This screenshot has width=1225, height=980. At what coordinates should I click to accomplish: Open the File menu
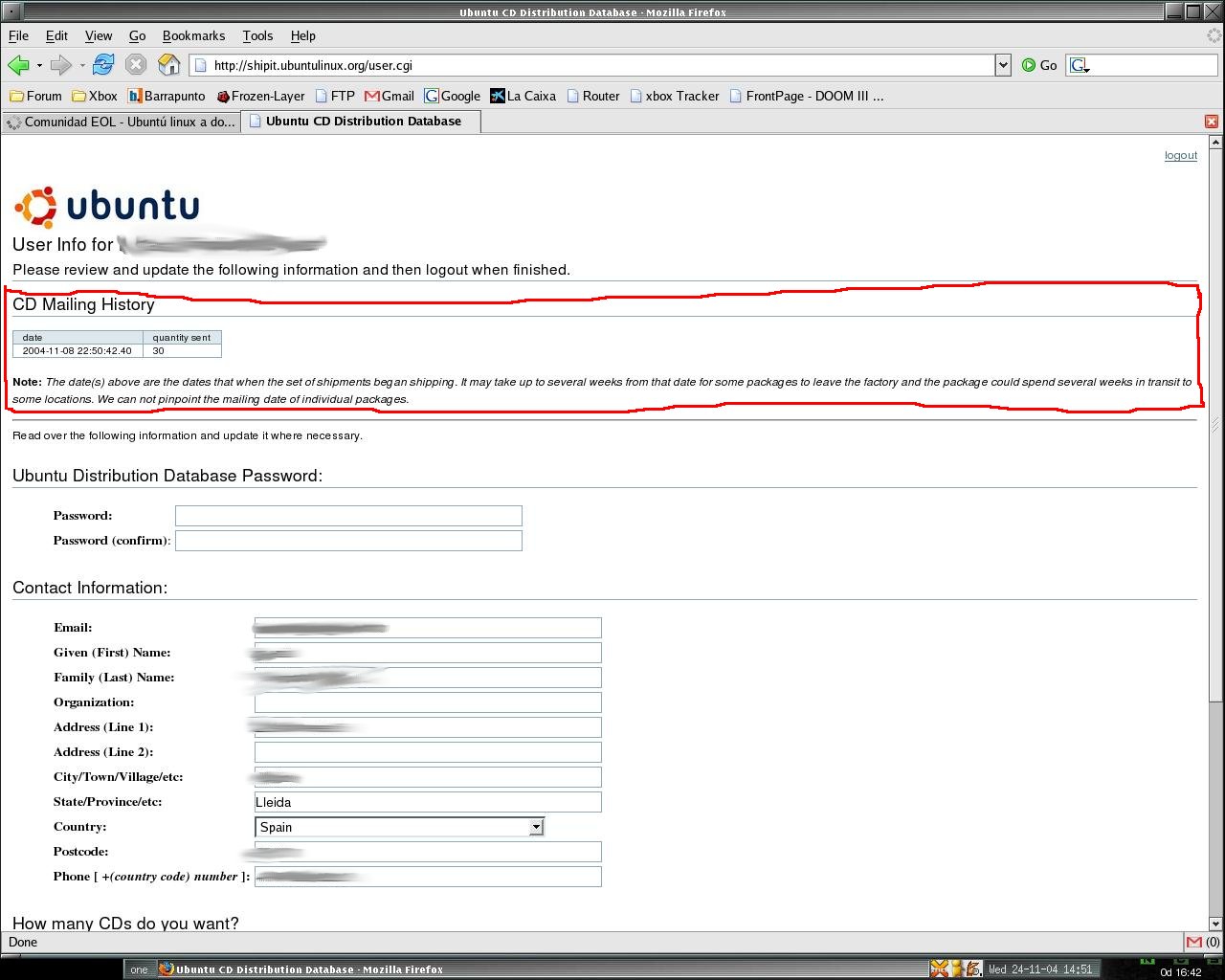(18, 35)
